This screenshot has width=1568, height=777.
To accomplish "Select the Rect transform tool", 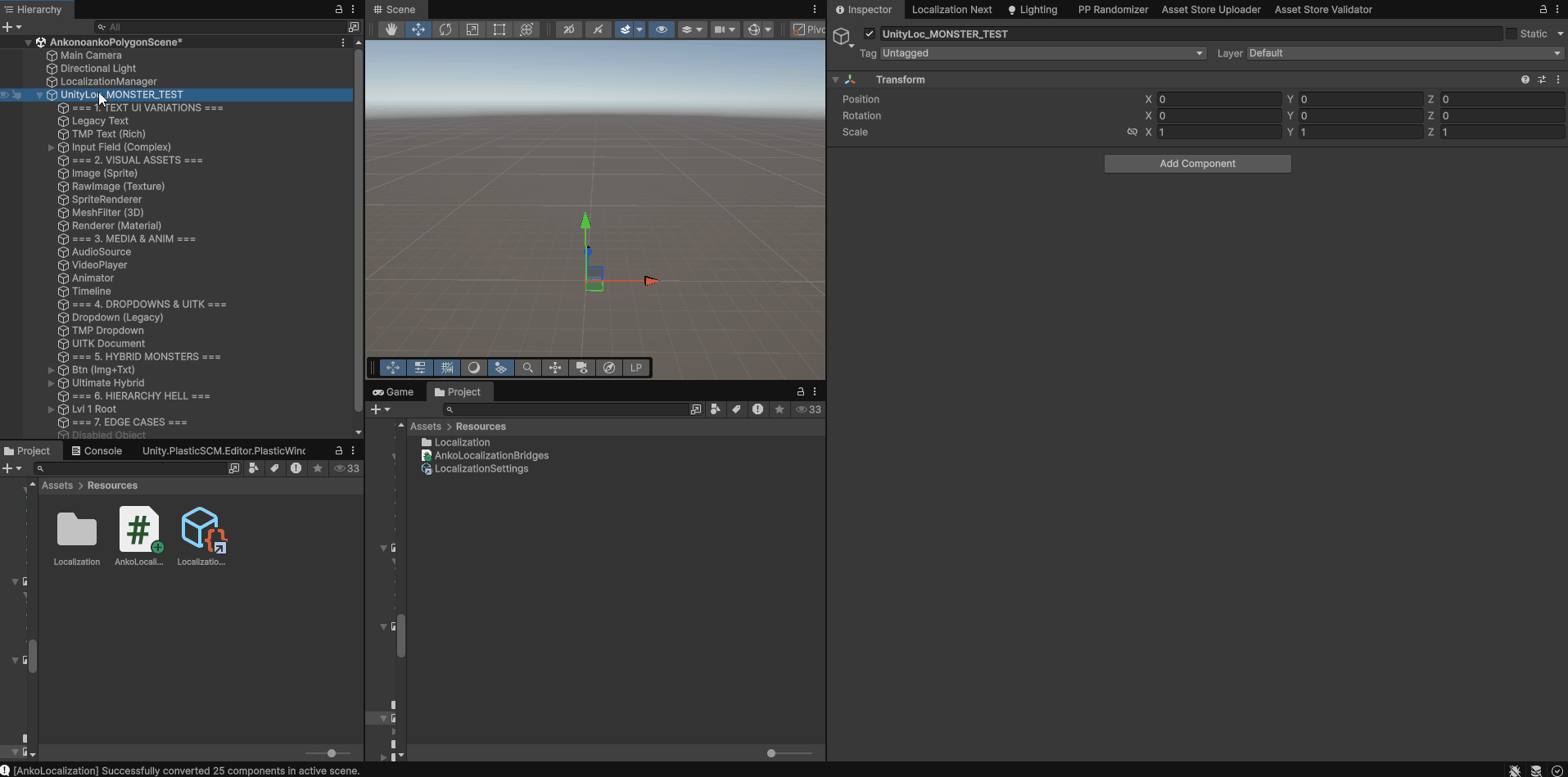I will (499, 29).
